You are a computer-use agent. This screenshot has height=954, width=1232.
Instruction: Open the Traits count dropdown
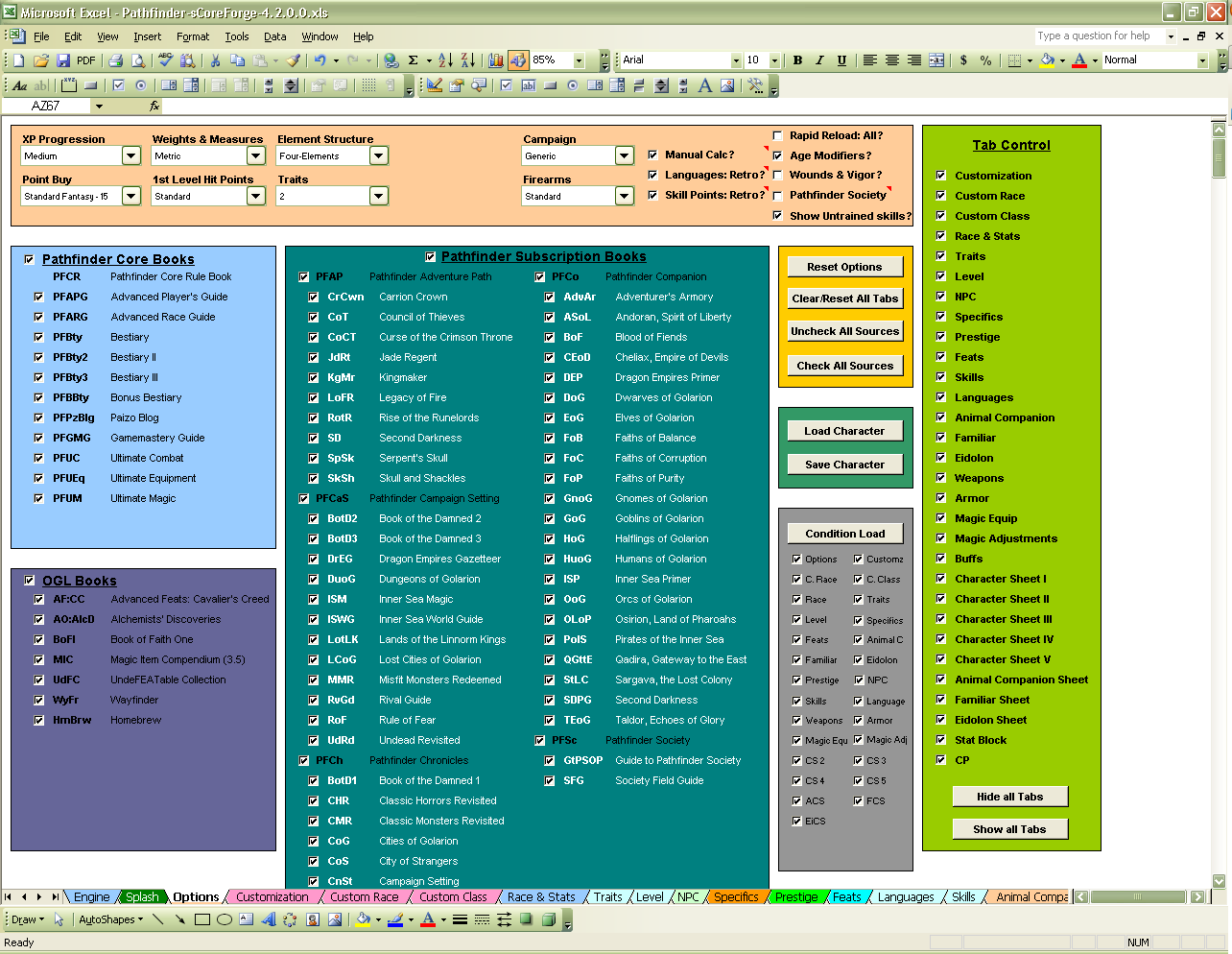[x=379, y=196]
